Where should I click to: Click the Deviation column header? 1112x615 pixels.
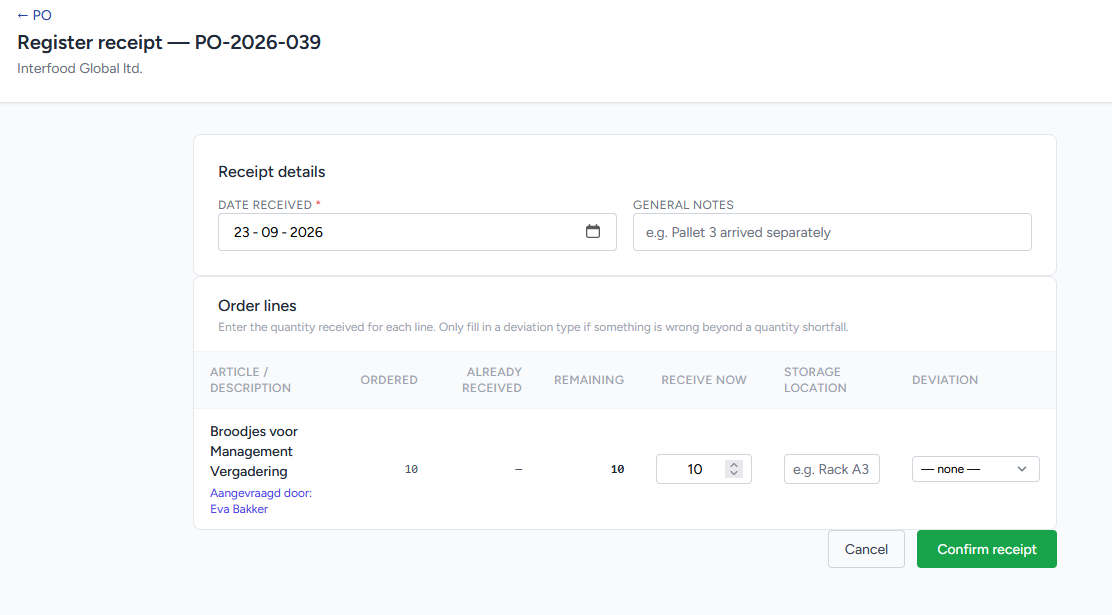coord(945,379)
